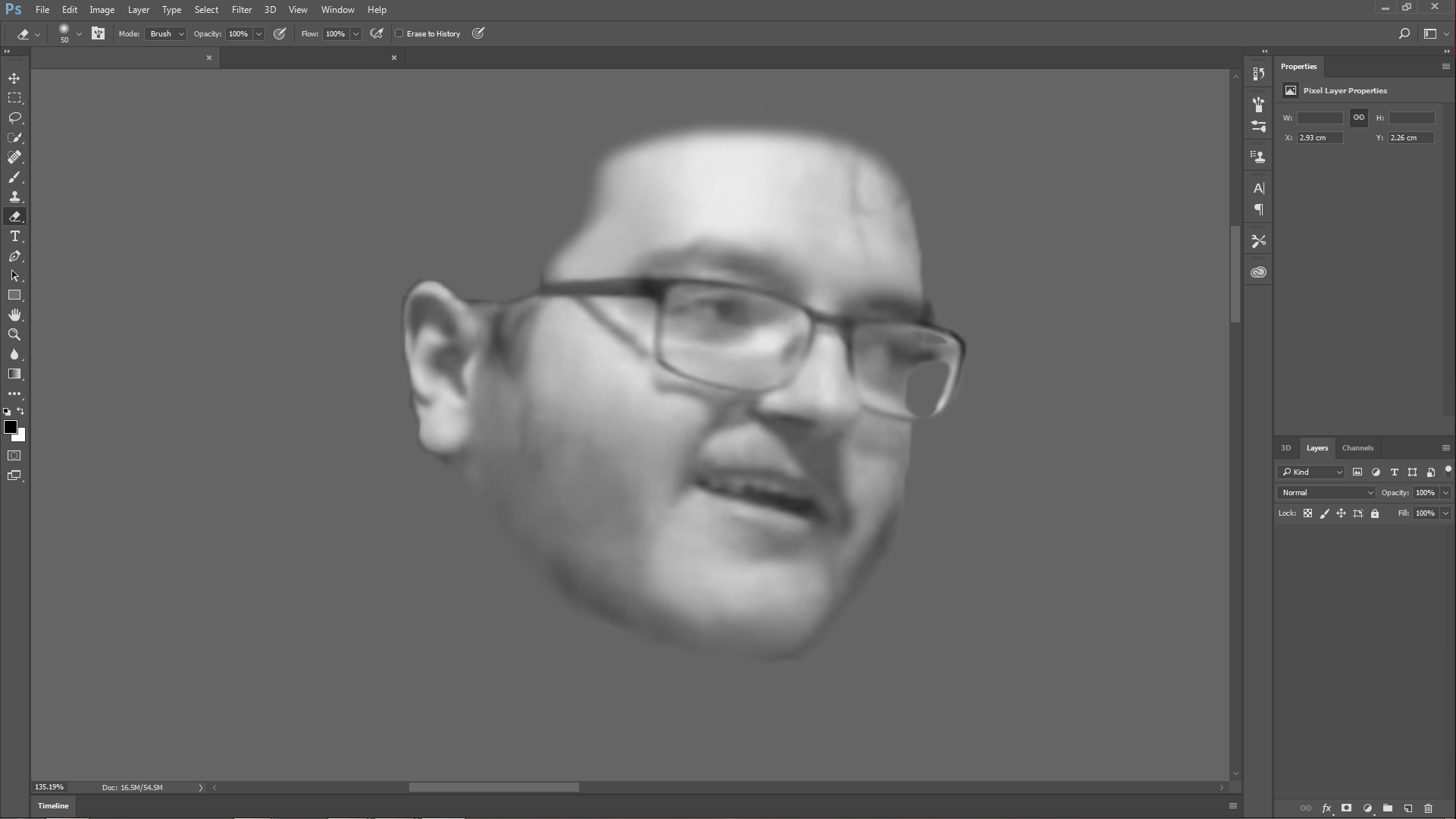The width and height of the screenshot is (1456, 819).
Task: Open the options bar Opacity dropdown arrow
Action: [258, 33]
